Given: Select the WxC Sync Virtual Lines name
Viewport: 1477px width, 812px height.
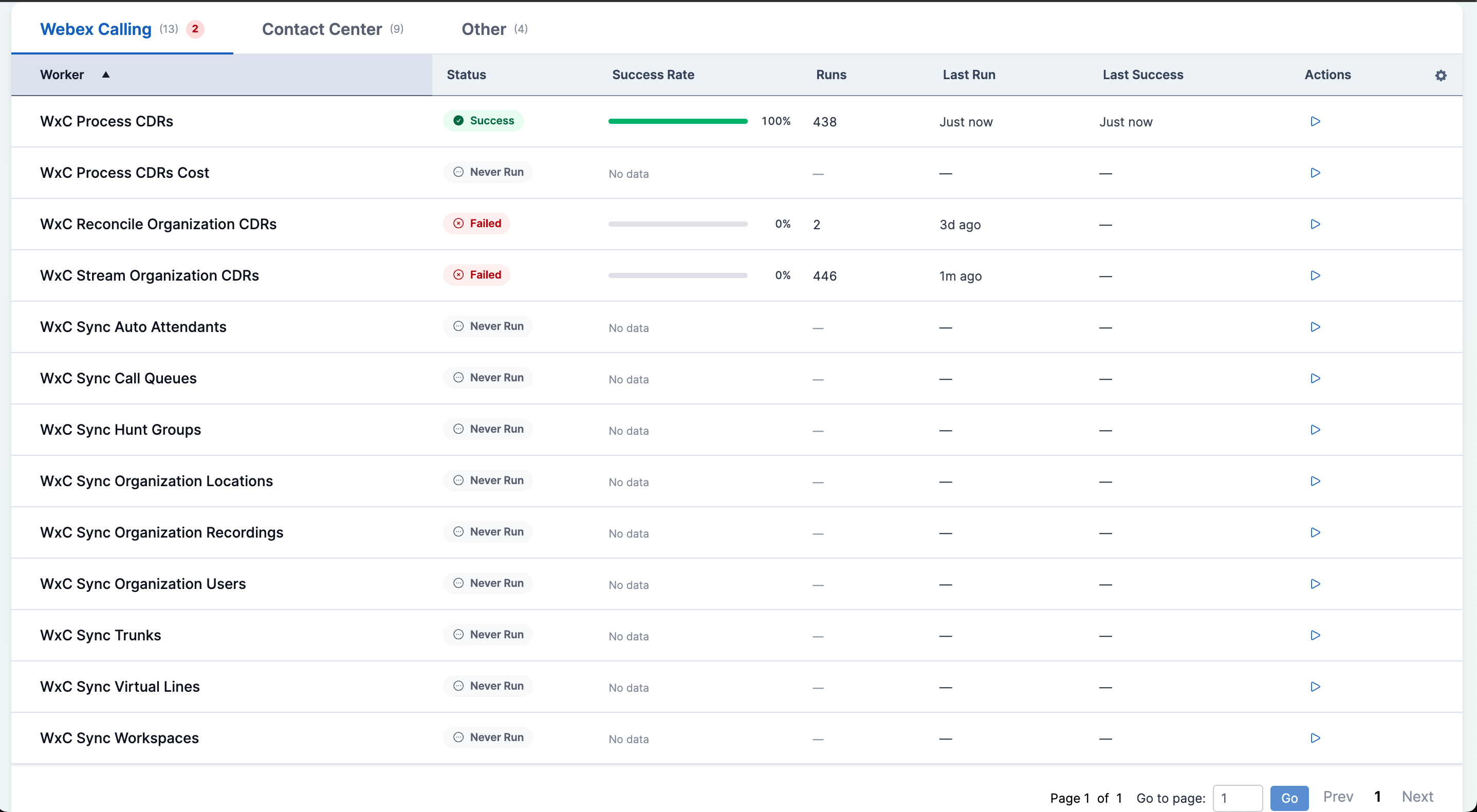Looking at the screenshot, I should click(x=120, y=687).
